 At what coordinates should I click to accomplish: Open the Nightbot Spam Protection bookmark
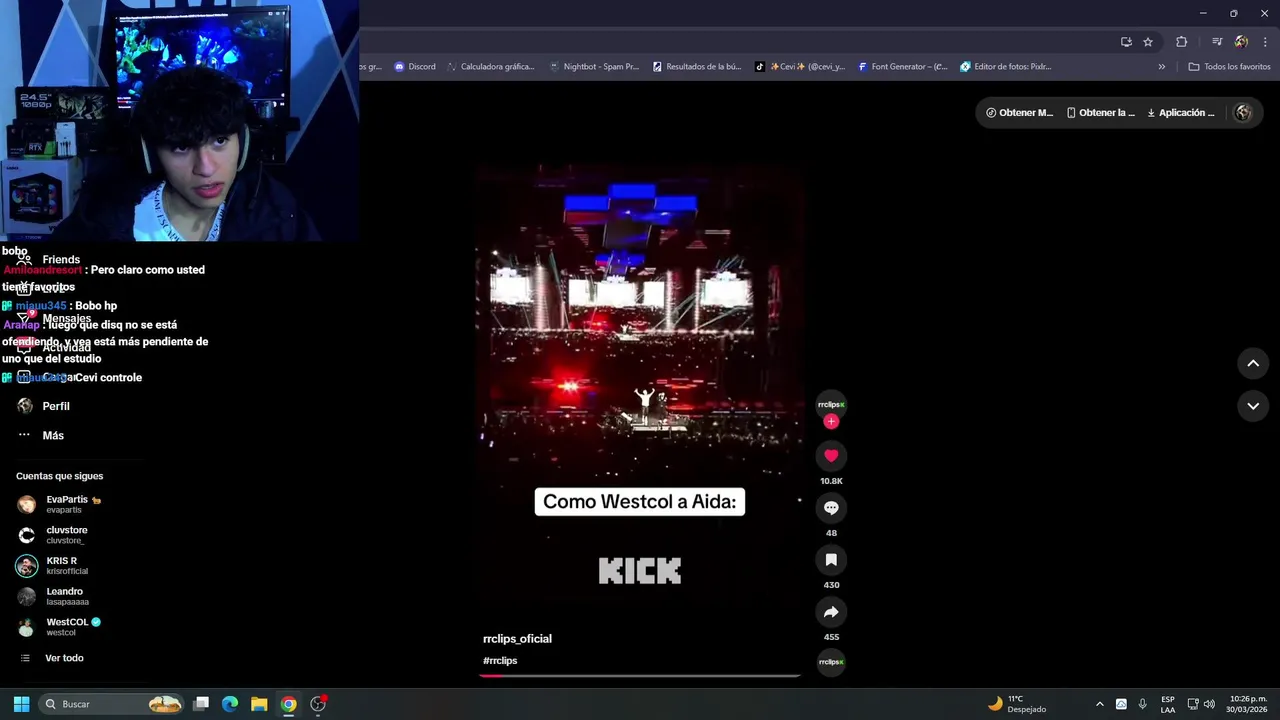pos(594,67)
